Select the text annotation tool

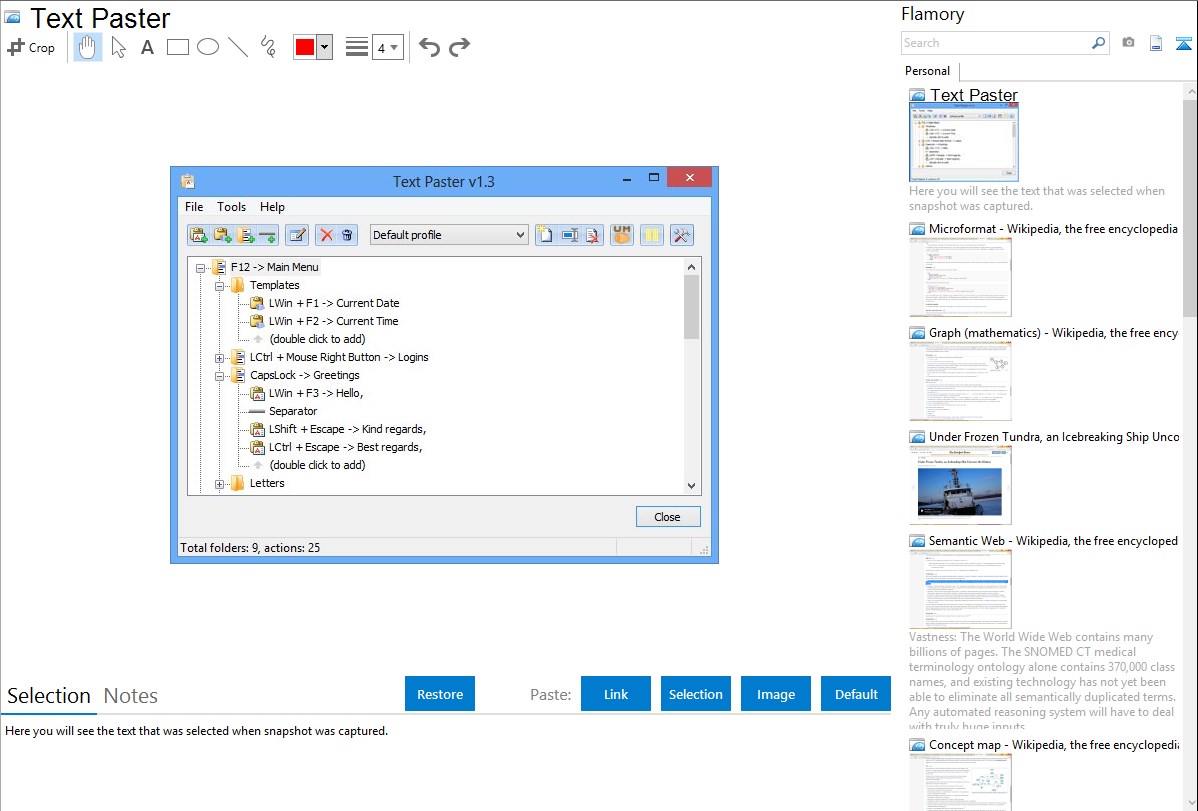(147, 47)
